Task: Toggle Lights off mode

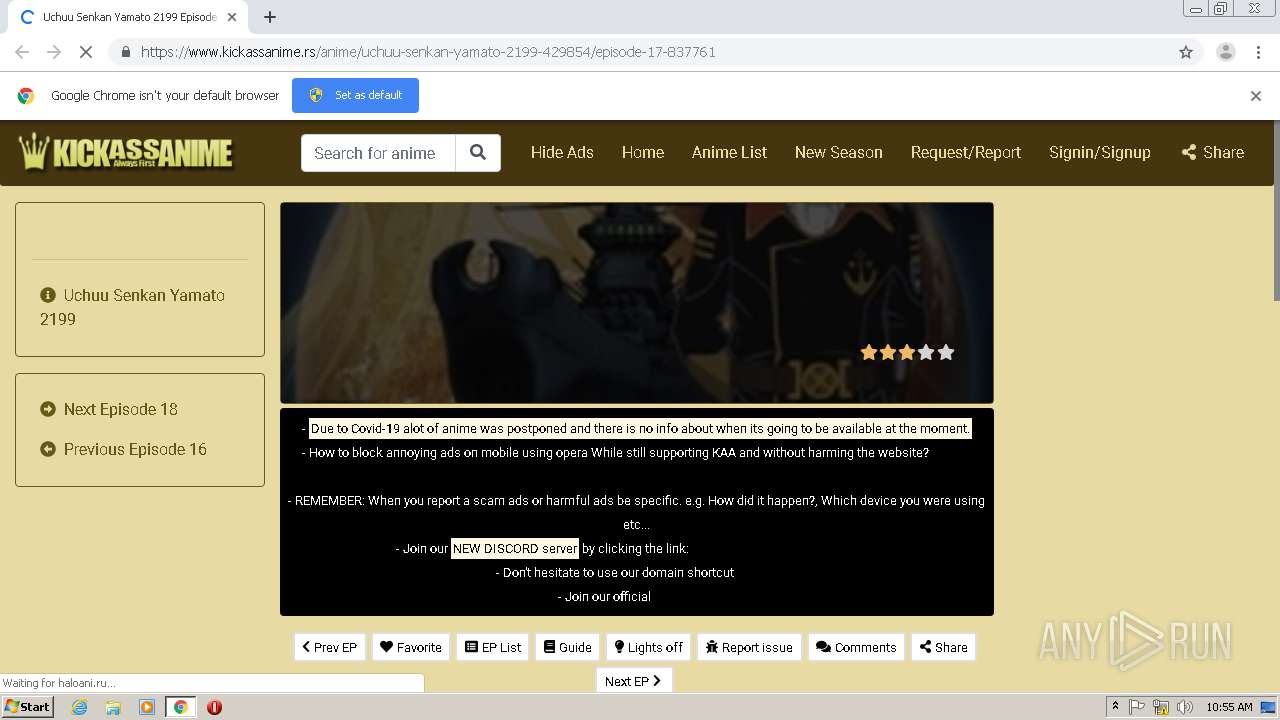Action: [x=649, y=647]
